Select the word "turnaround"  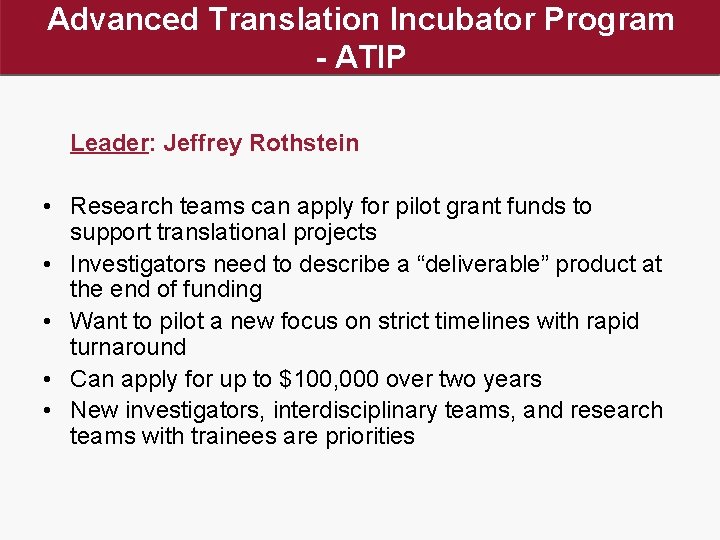pos(128,347)
